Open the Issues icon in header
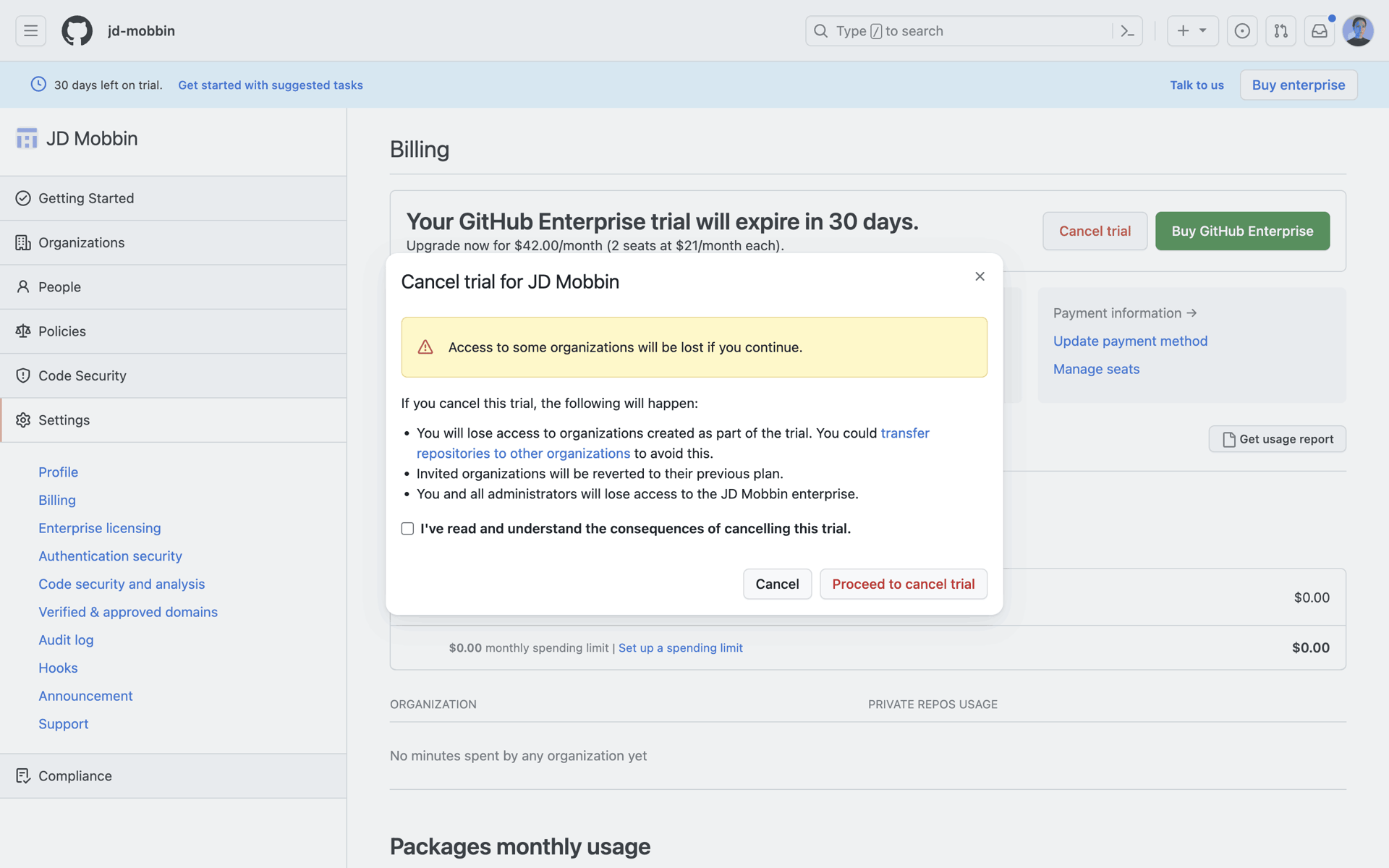This screenshot has height=868, width=1389. pos(1242,31)
